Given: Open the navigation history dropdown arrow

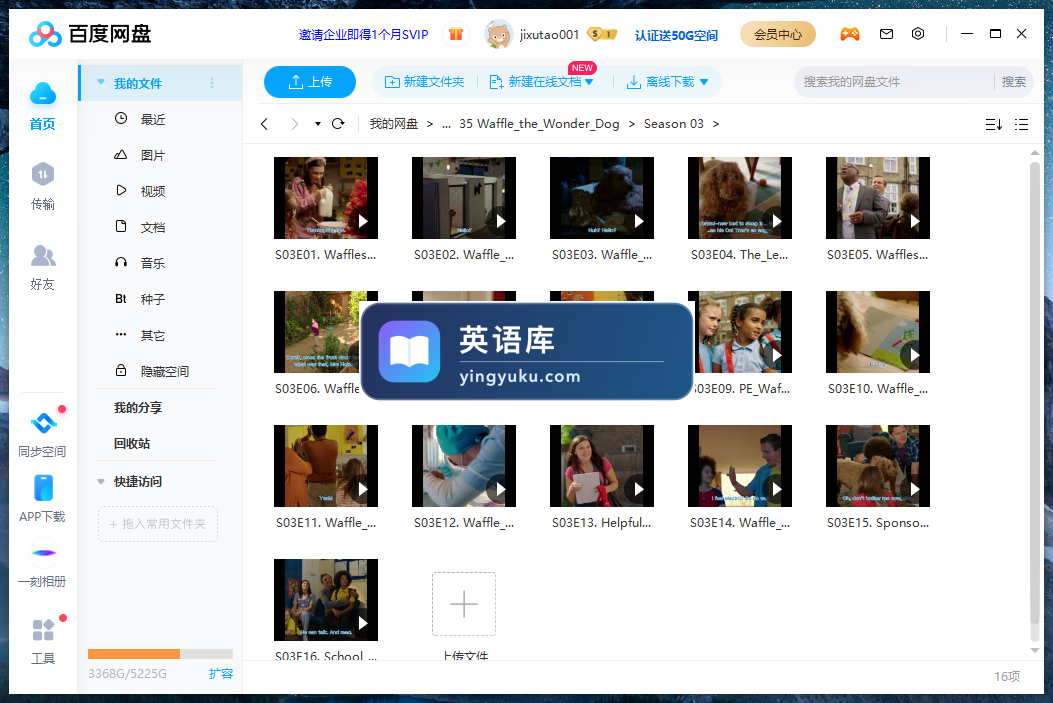Looking at the screenshot, I should pos(318,124).
